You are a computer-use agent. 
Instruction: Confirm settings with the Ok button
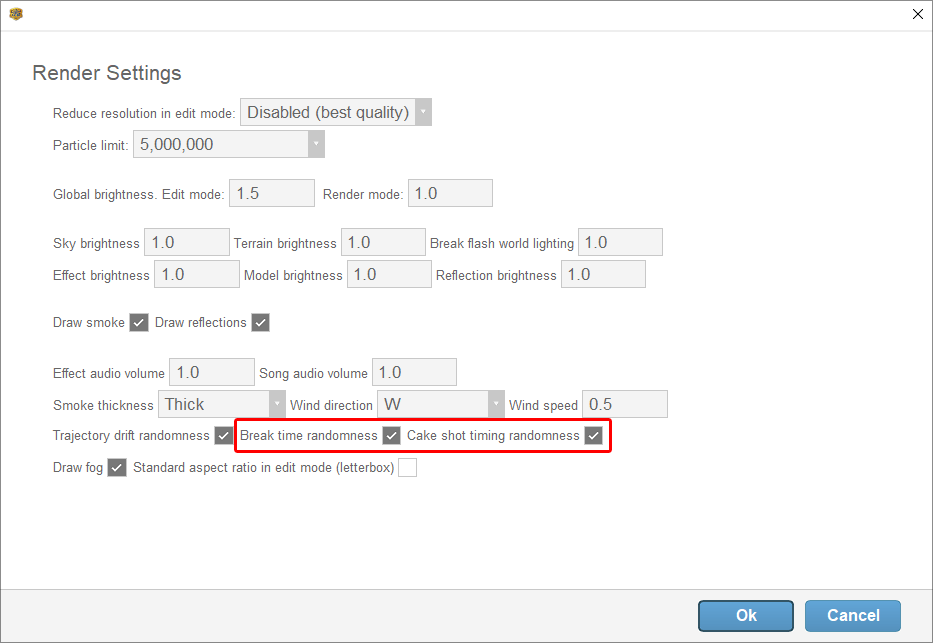point(746,616)
